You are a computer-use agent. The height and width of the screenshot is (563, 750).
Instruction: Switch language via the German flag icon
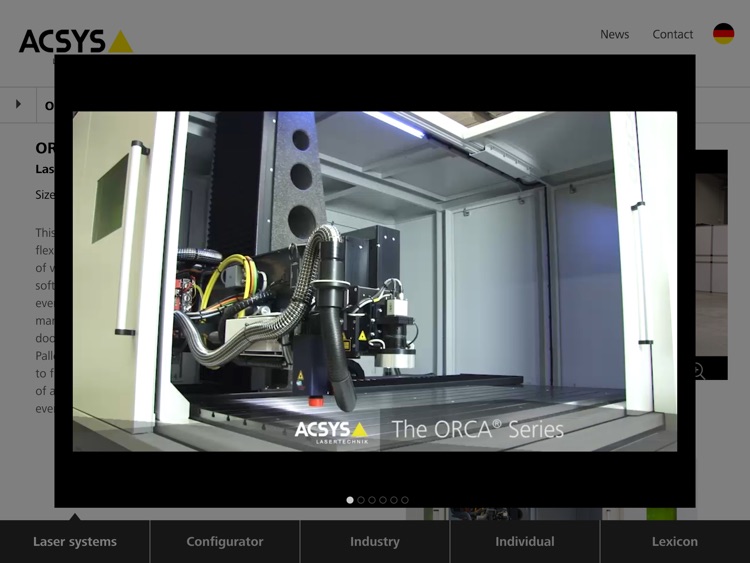point(723,34)
